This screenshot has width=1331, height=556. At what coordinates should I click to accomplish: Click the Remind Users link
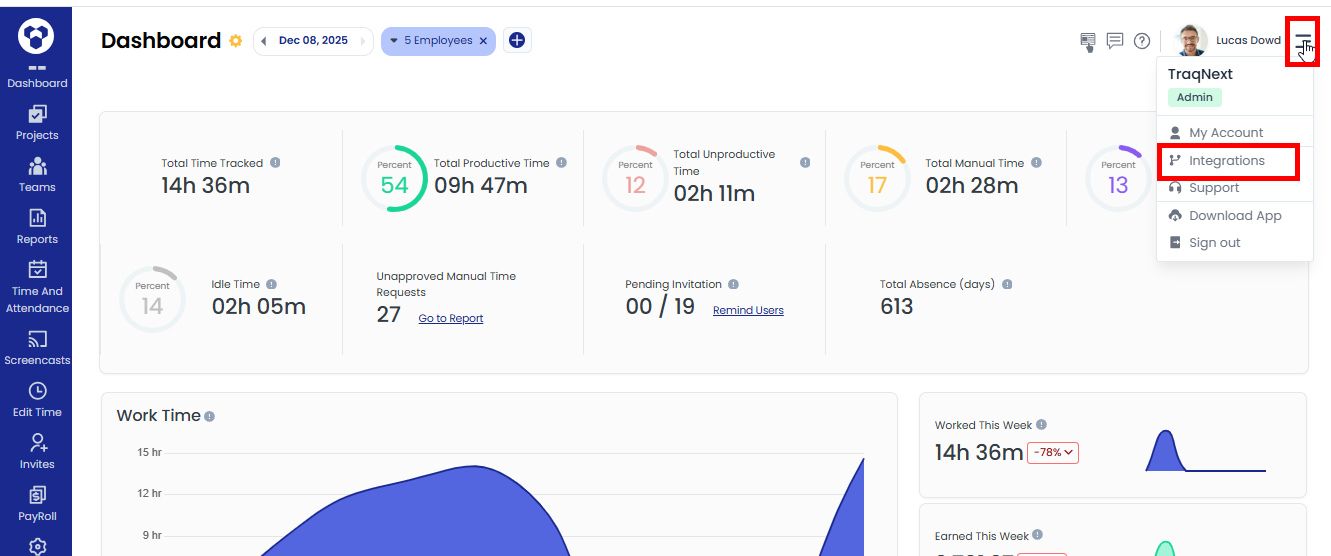pos(748,310)
